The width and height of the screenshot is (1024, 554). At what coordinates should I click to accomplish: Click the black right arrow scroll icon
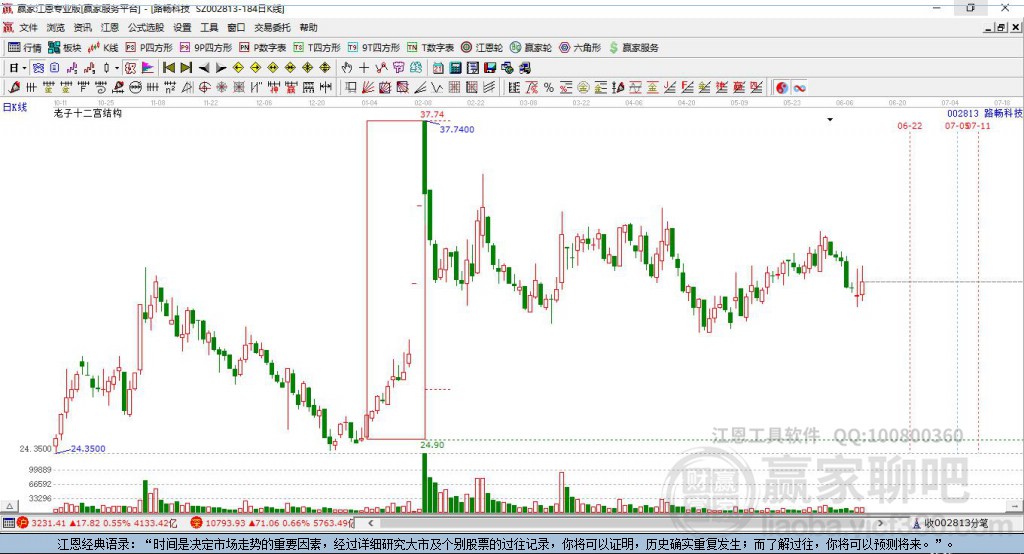pos(221,68)
